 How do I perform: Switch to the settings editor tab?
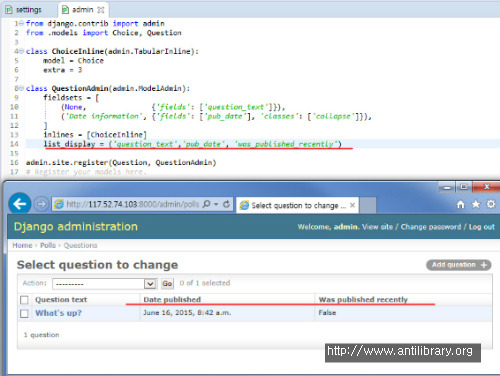(x=24, y=10)
